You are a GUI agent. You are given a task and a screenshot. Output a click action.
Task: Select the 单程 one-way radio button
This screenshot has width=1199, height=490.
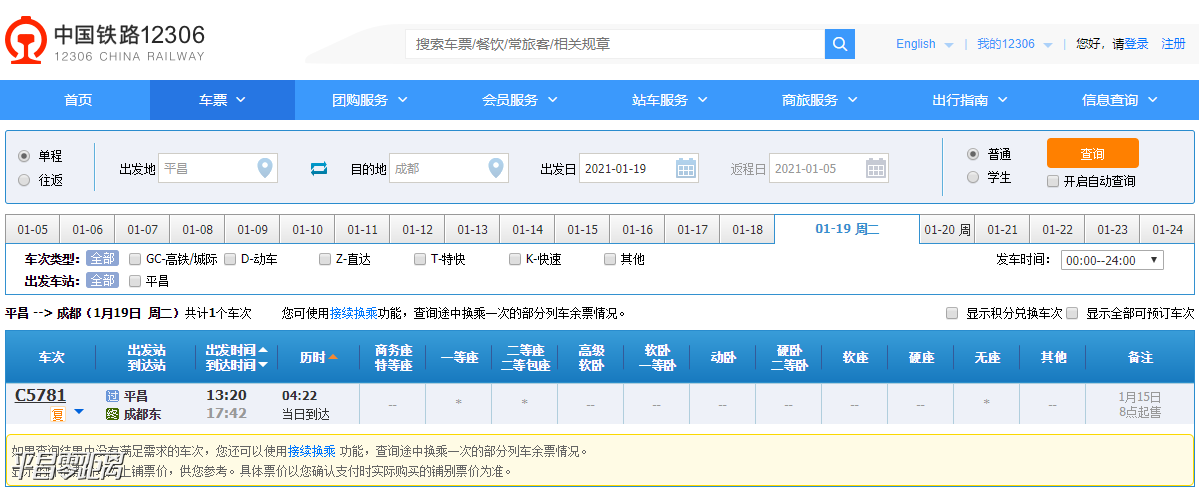[x=24, y=156]
